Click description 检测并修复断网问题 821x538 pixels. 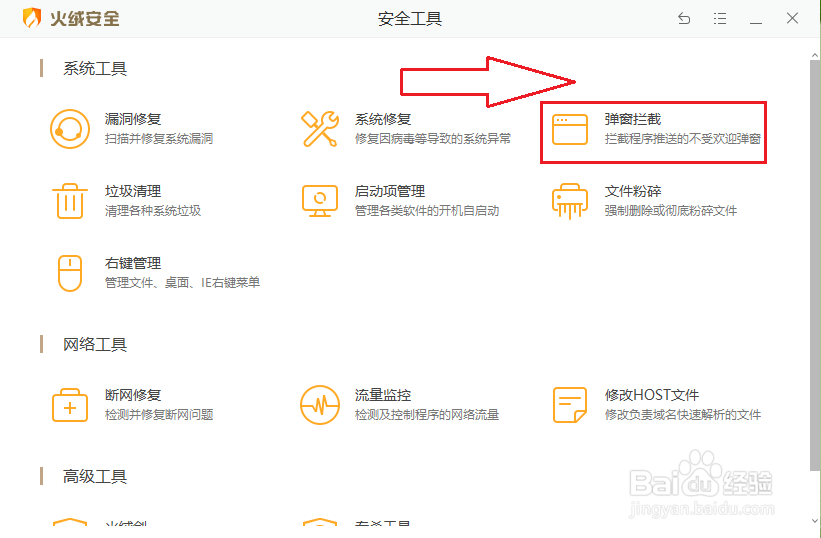click(159, 415)
